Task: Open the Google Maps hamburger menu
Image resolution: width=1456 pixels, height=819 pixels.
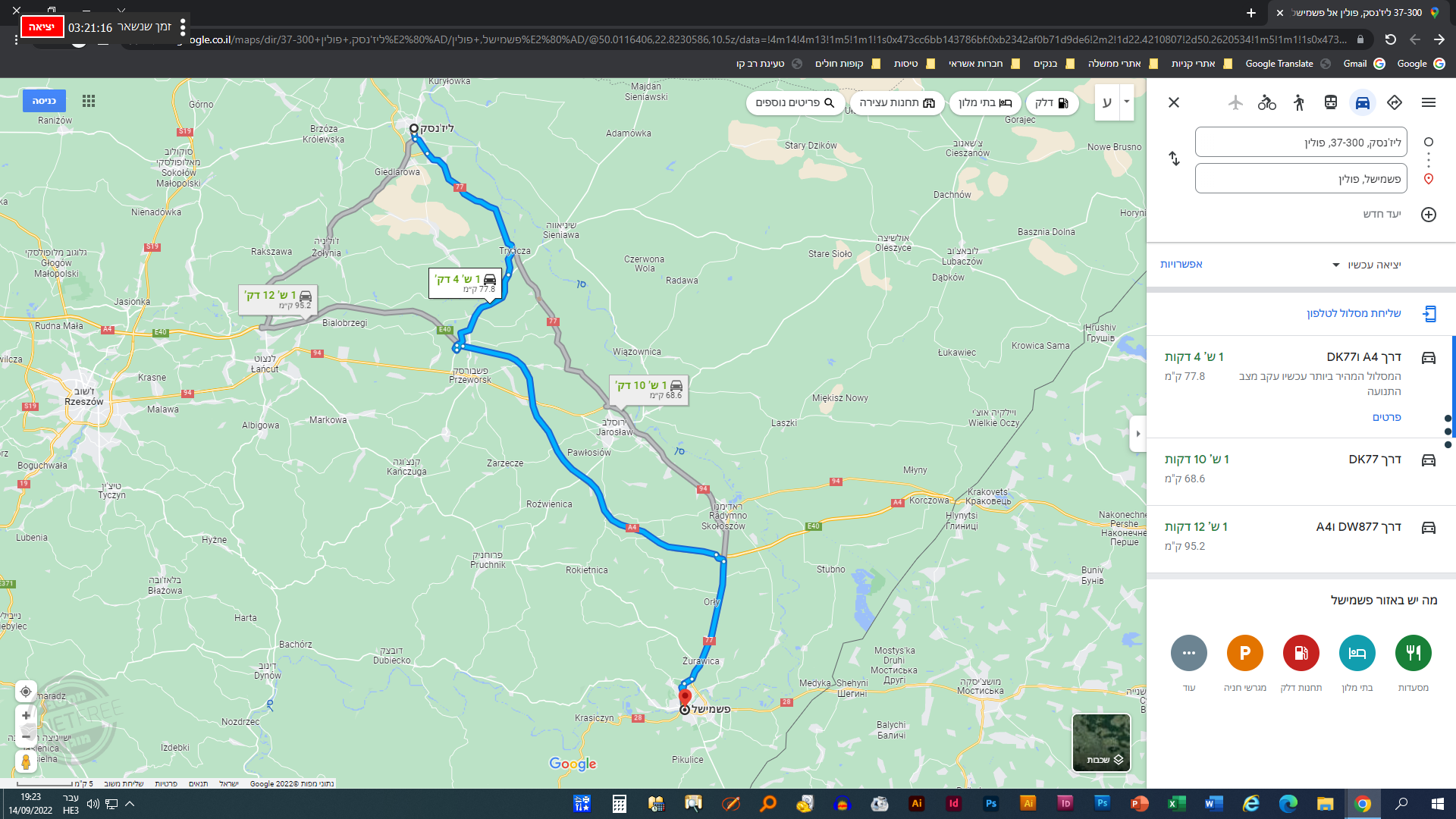Action: pyautogui.click(x=1429, y=102)
